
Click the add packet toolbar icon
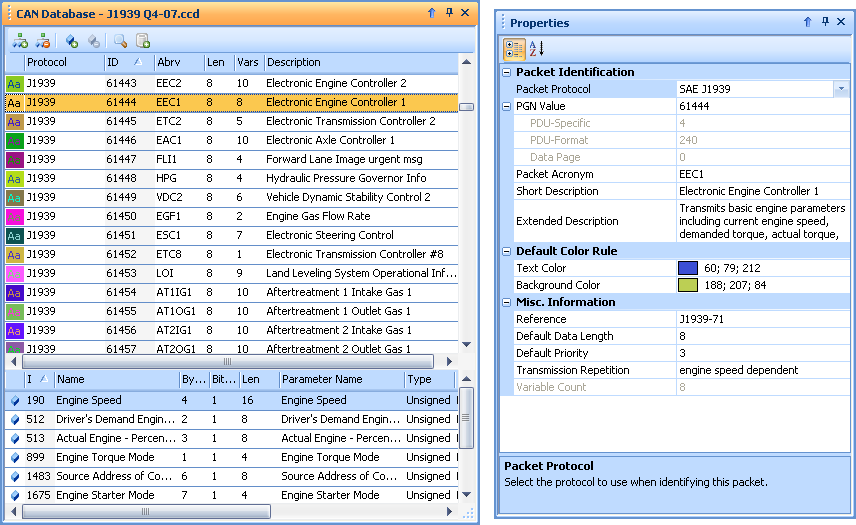[20, 41]
